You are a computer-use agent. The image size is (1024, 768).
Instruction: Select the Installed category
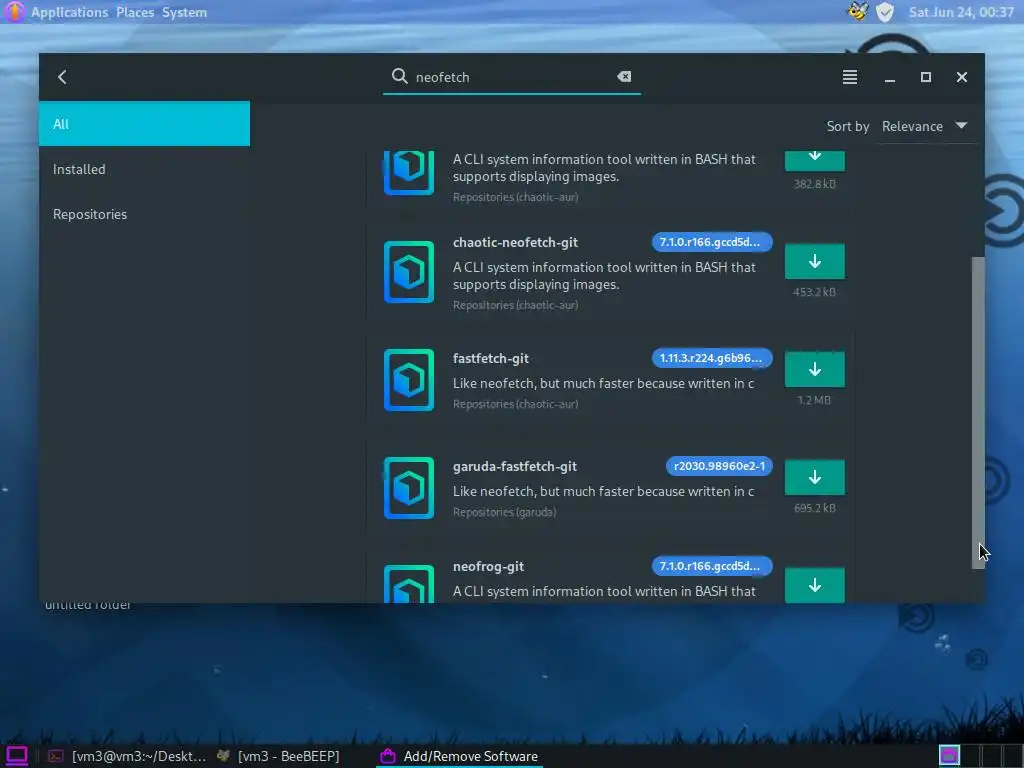pos(144,169)
